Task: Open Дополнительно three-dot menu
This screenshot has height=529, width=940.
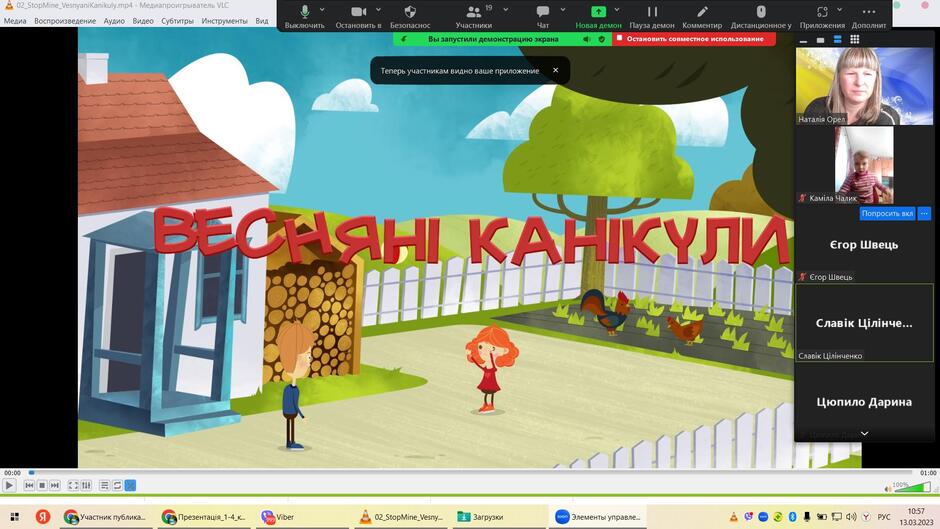Action: pyautogui.click(x=869, y=16)
